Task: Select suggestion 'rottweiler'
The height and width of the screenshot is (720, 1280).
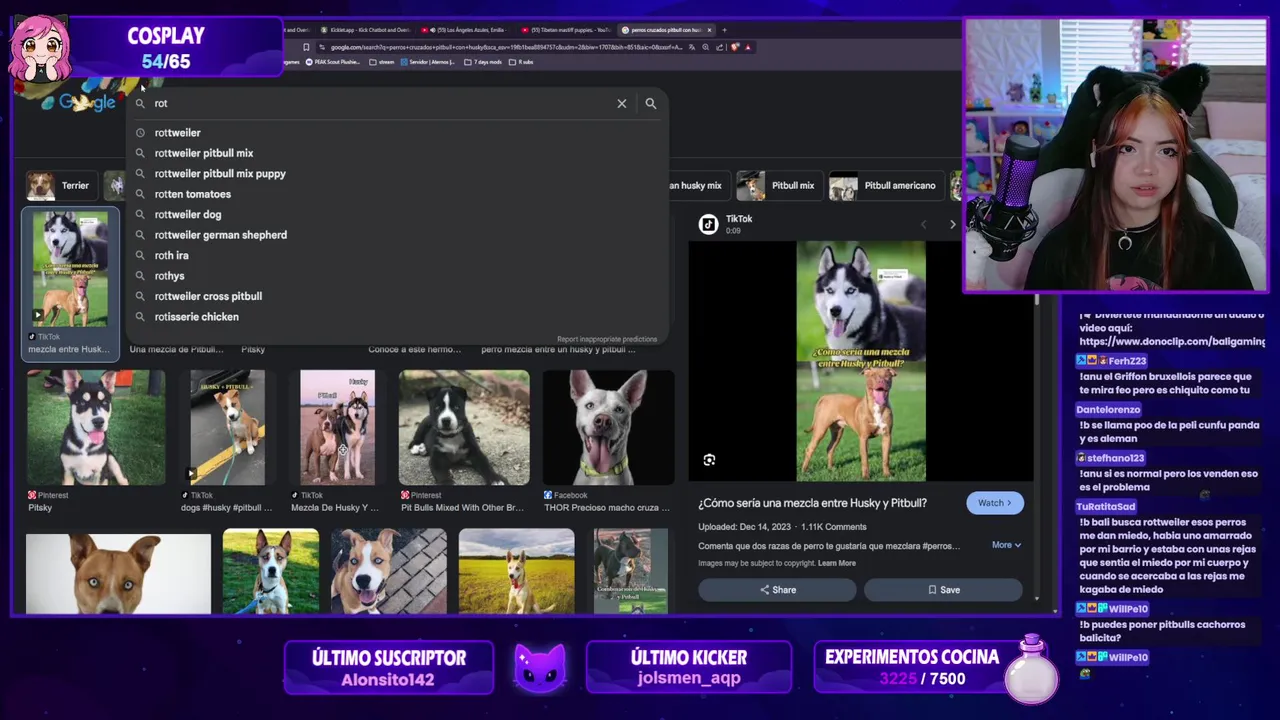Action: point(177,132)
